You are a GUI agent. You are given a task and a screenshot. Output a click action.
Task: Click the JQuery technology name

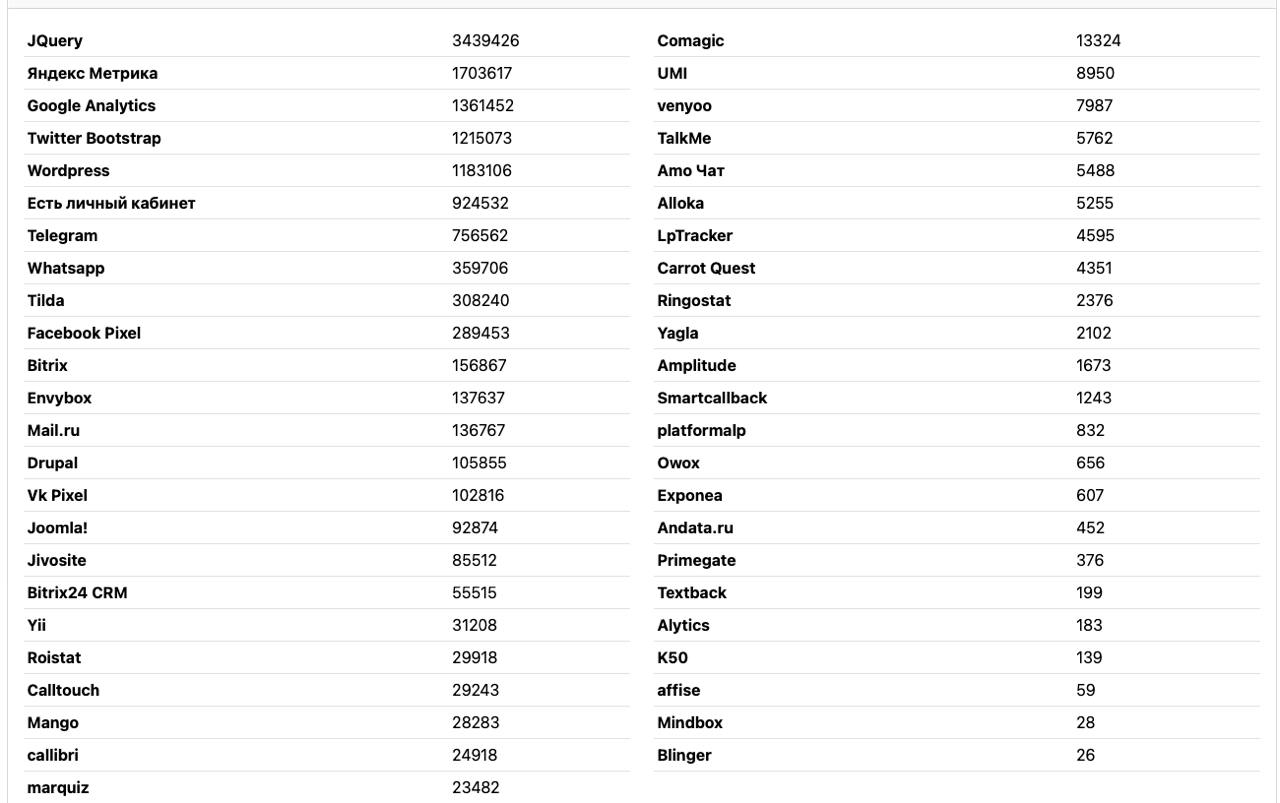click(55, 41)
